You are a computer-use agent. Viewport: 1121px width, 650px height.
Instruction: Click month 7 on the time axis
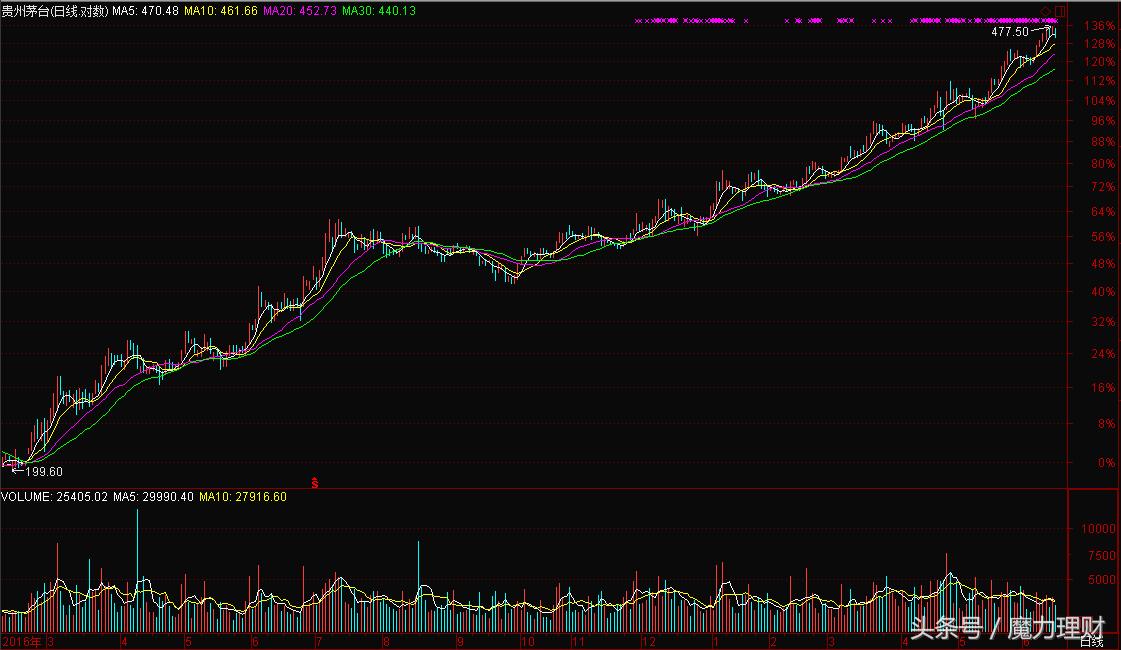[319, 641]
